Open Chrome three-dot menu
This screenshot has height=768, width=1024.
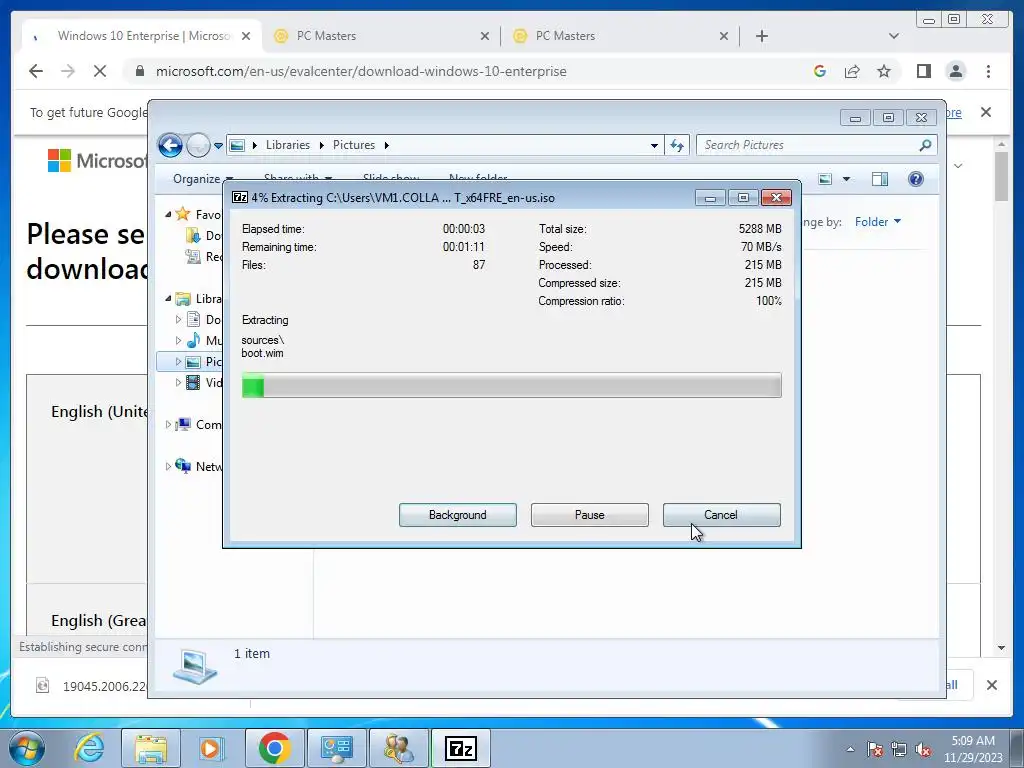[x=989, y=71]
